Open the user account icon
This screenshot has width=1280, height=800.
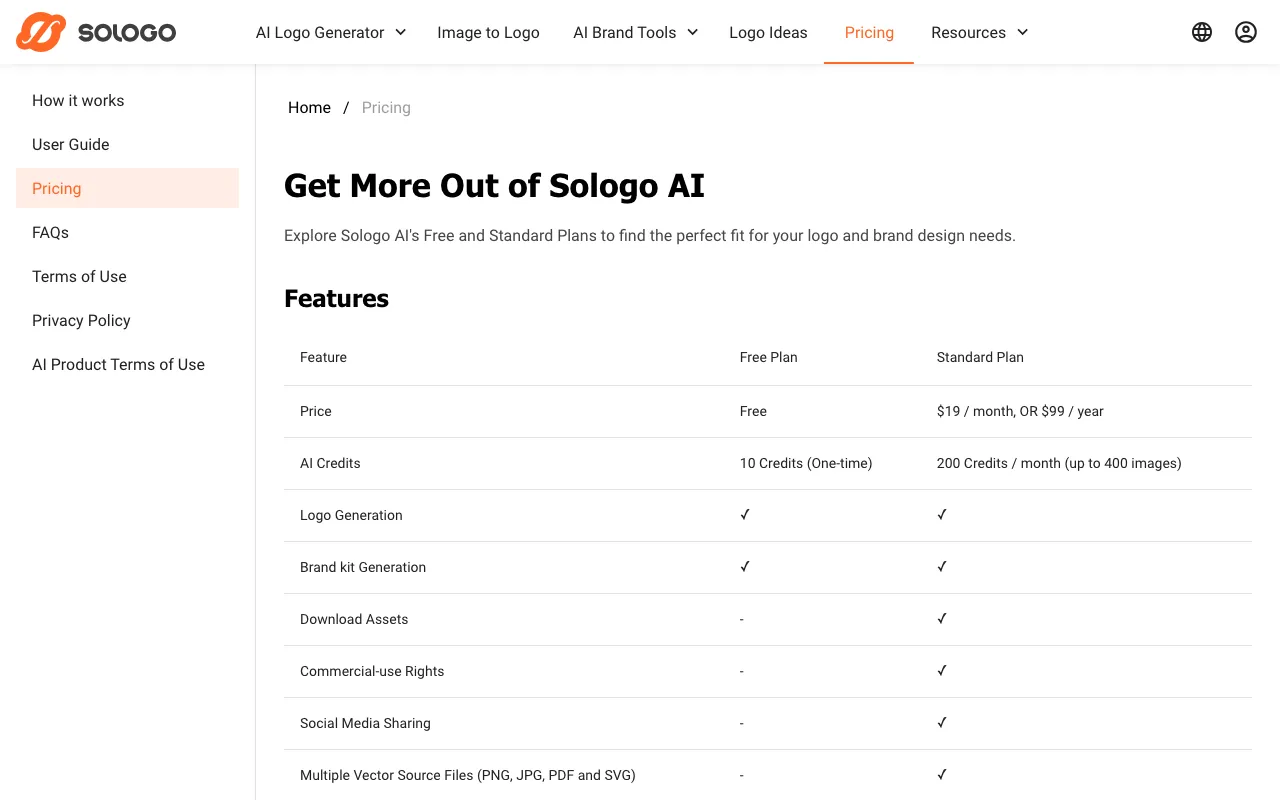pyautogui.click(x=1246, y=32)
